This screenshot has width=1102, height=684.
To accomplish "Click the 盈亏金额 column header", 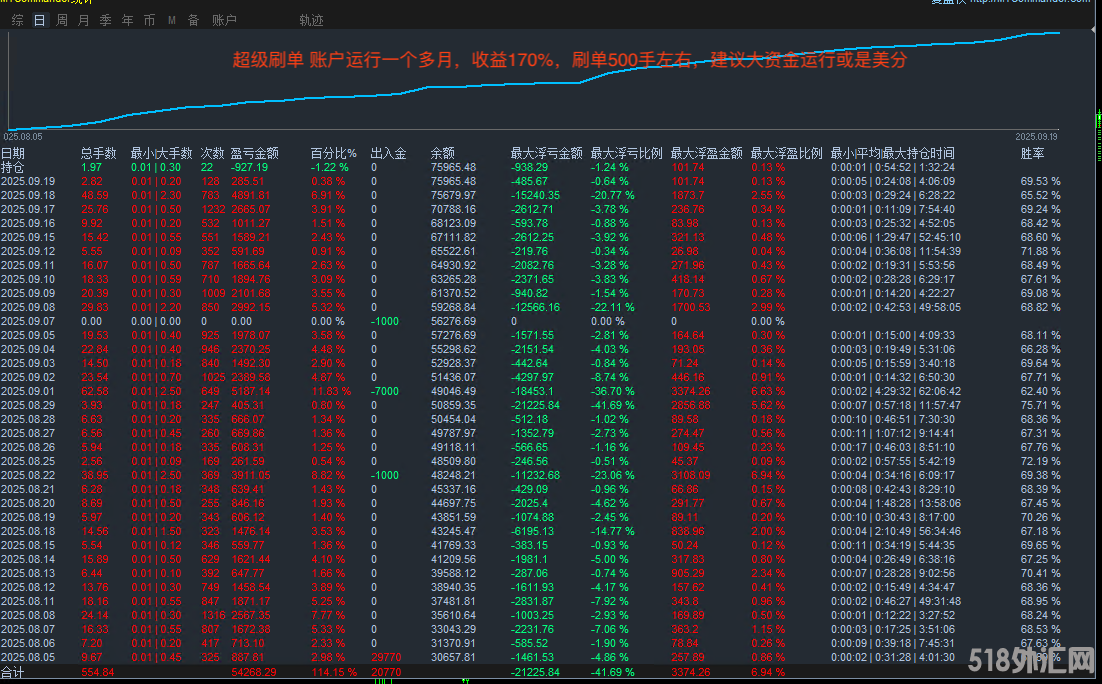I will [254, 153].
